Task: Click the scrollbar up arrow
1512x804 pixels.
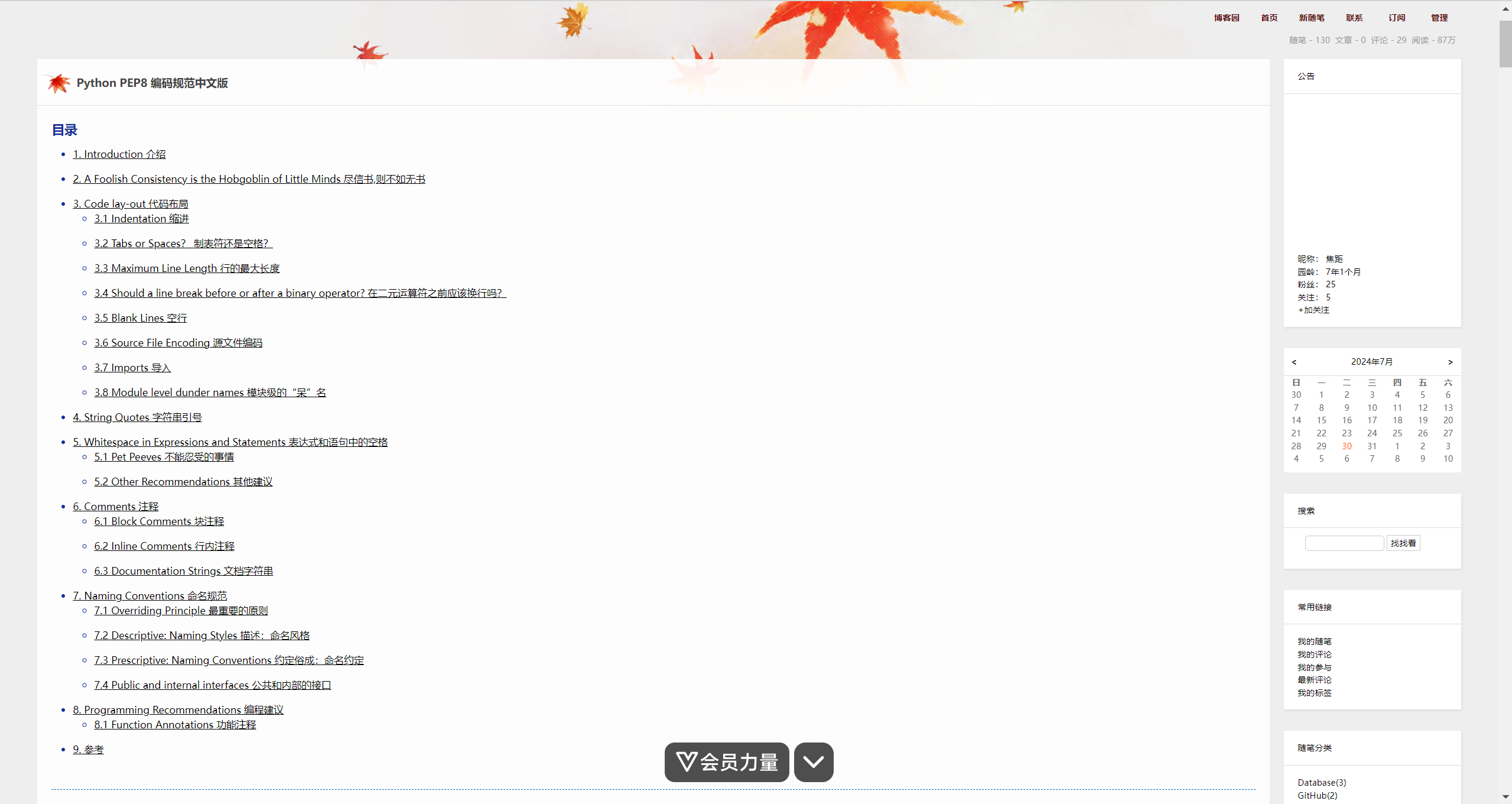Action: pos(1506,9)
